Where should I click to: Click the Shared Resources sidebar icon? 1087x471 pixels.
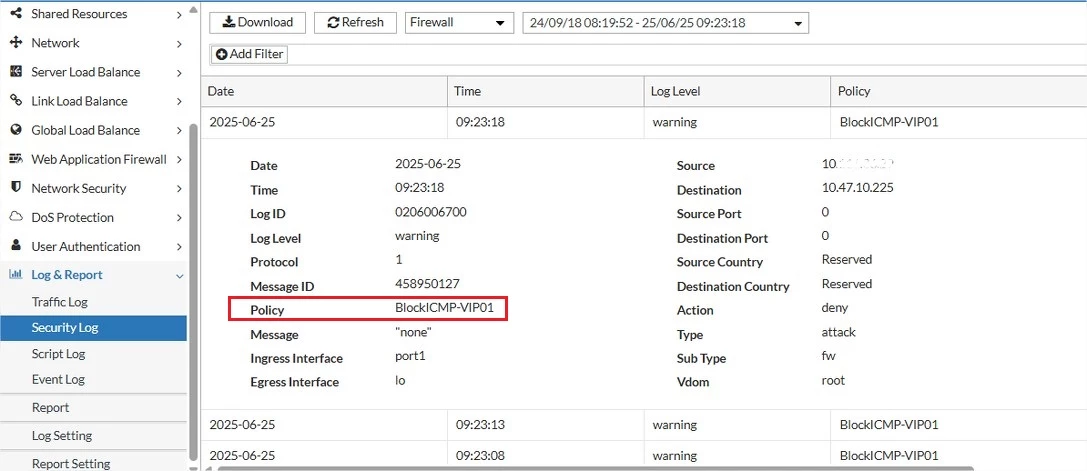(16, 14)
